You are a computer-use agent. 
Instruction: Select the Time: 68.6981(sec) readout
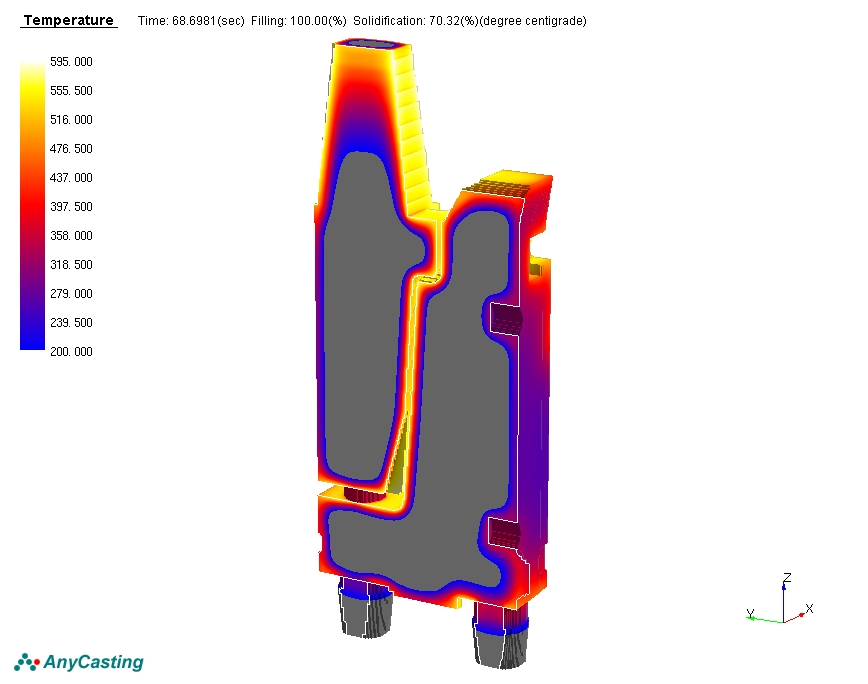tap(191, 21)
